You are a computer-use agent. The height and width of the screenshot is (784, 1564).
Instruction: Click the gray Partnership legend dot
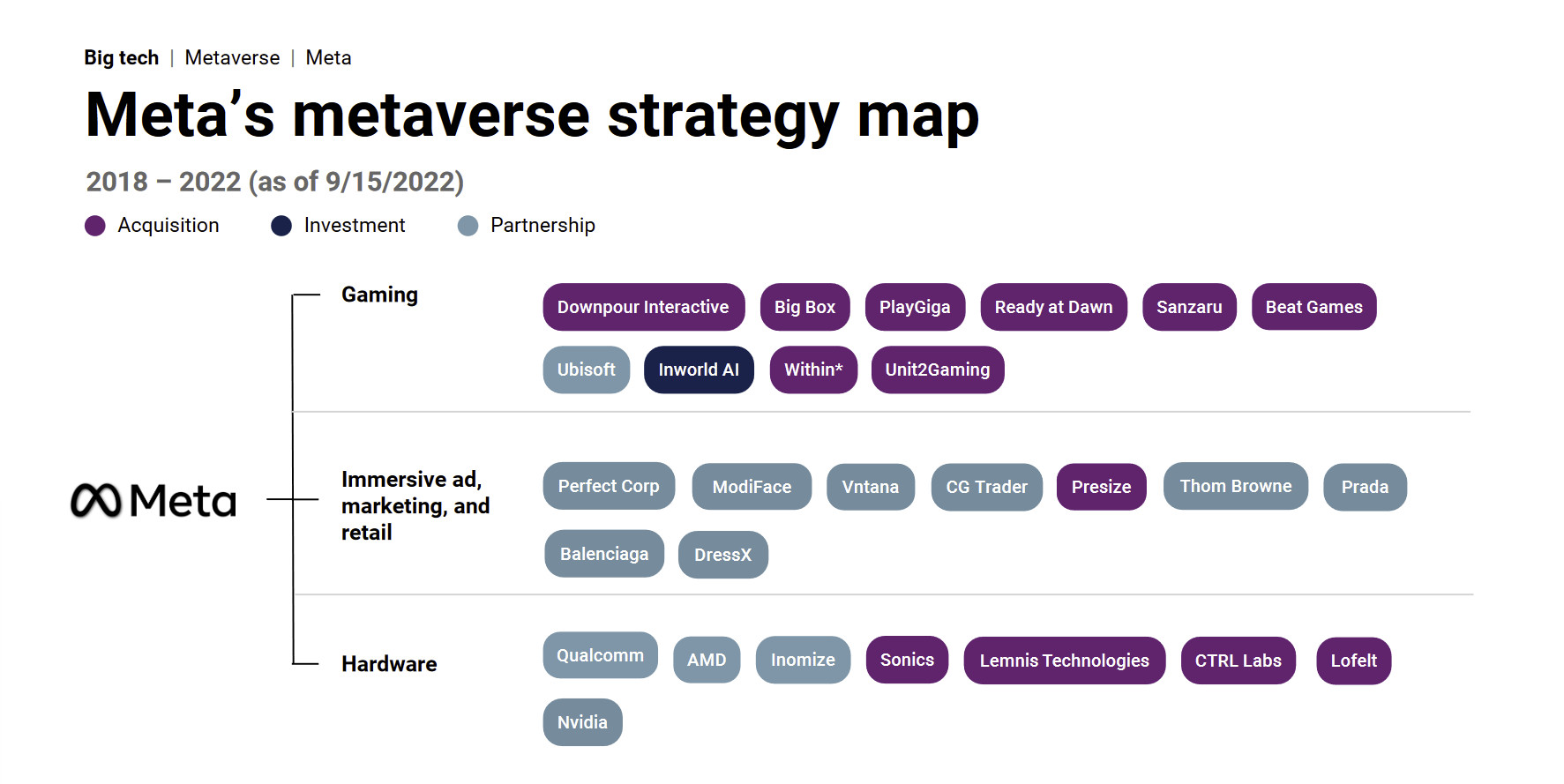click(x=468, y=226)
